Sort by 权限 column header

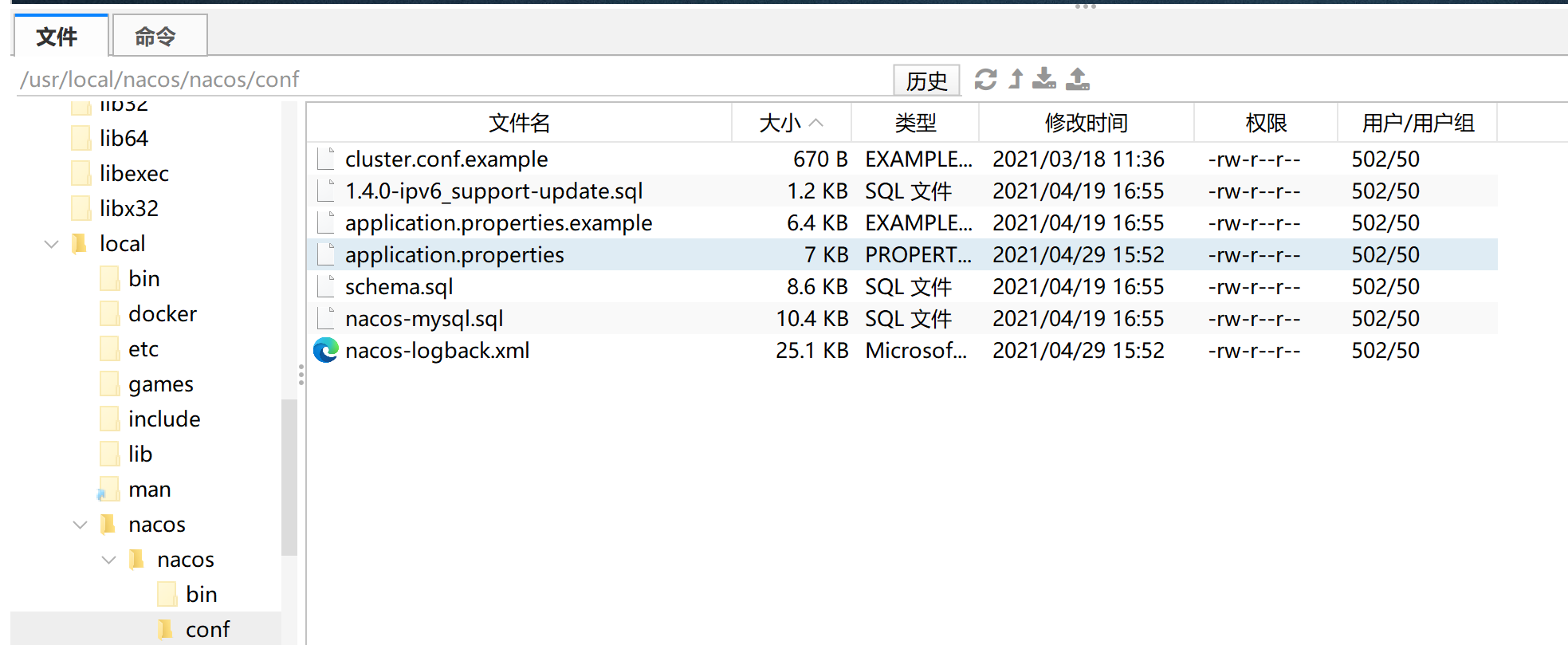(1266, 123)
